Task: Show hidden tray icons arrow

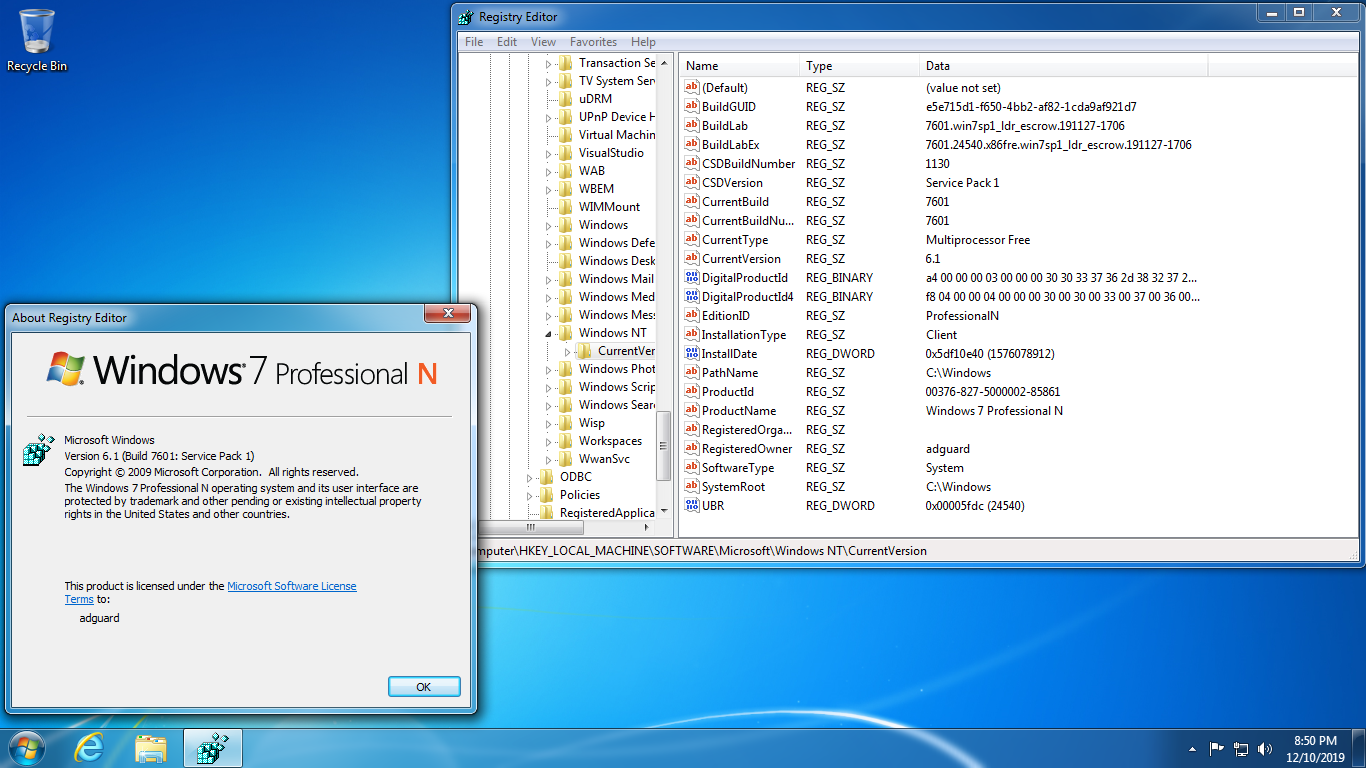Action: click(x=1192, y=748)
